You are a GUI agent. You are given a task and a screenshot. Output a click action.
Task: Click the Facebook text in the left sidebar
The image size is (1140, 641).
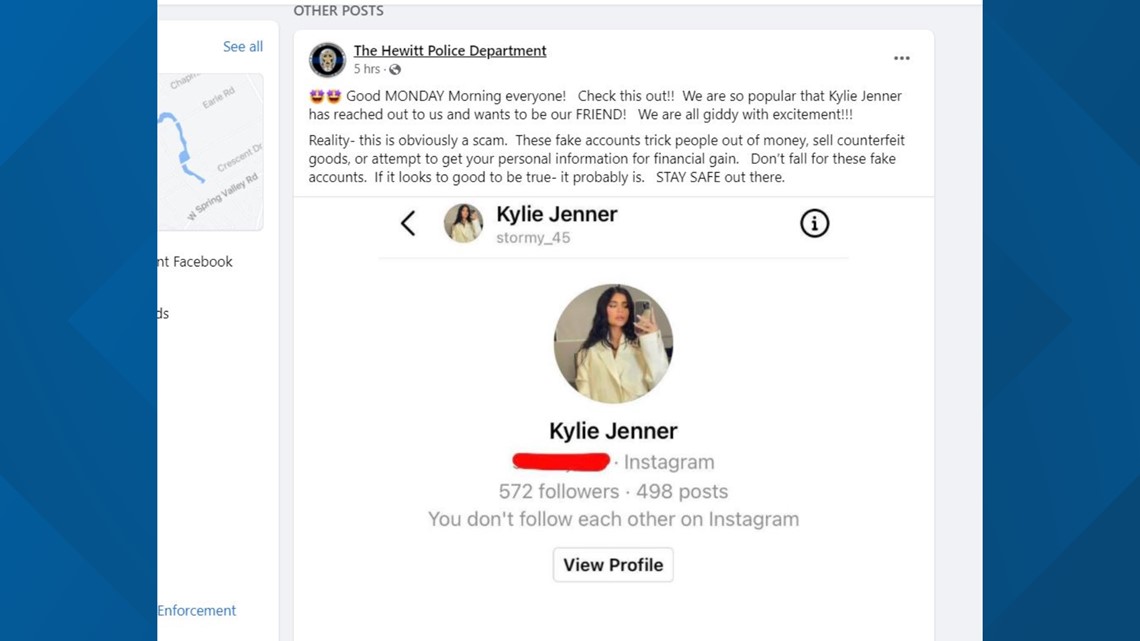tap(203, 262)
